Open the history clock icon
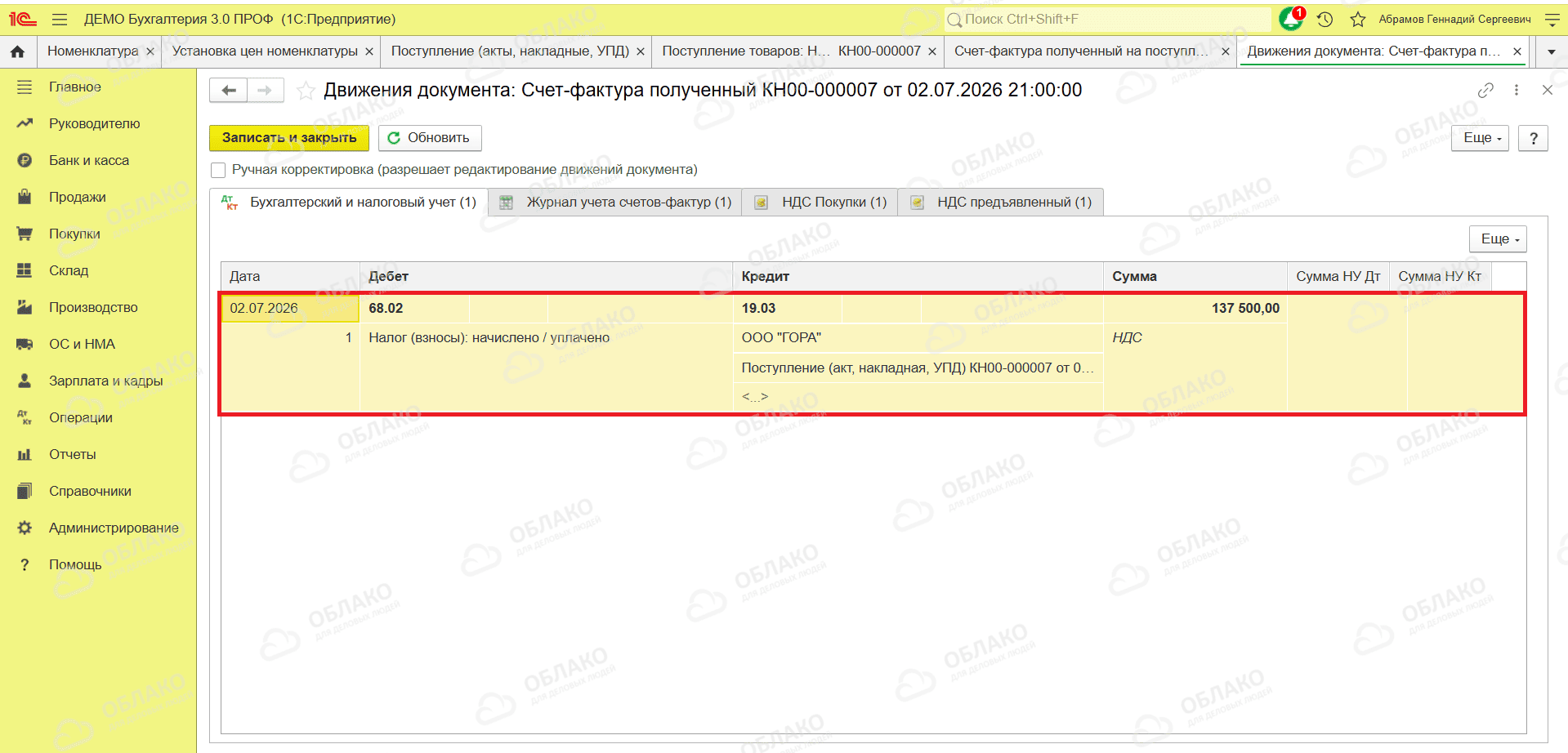This screenshot has height=753, width=1568. (1325, 19)
